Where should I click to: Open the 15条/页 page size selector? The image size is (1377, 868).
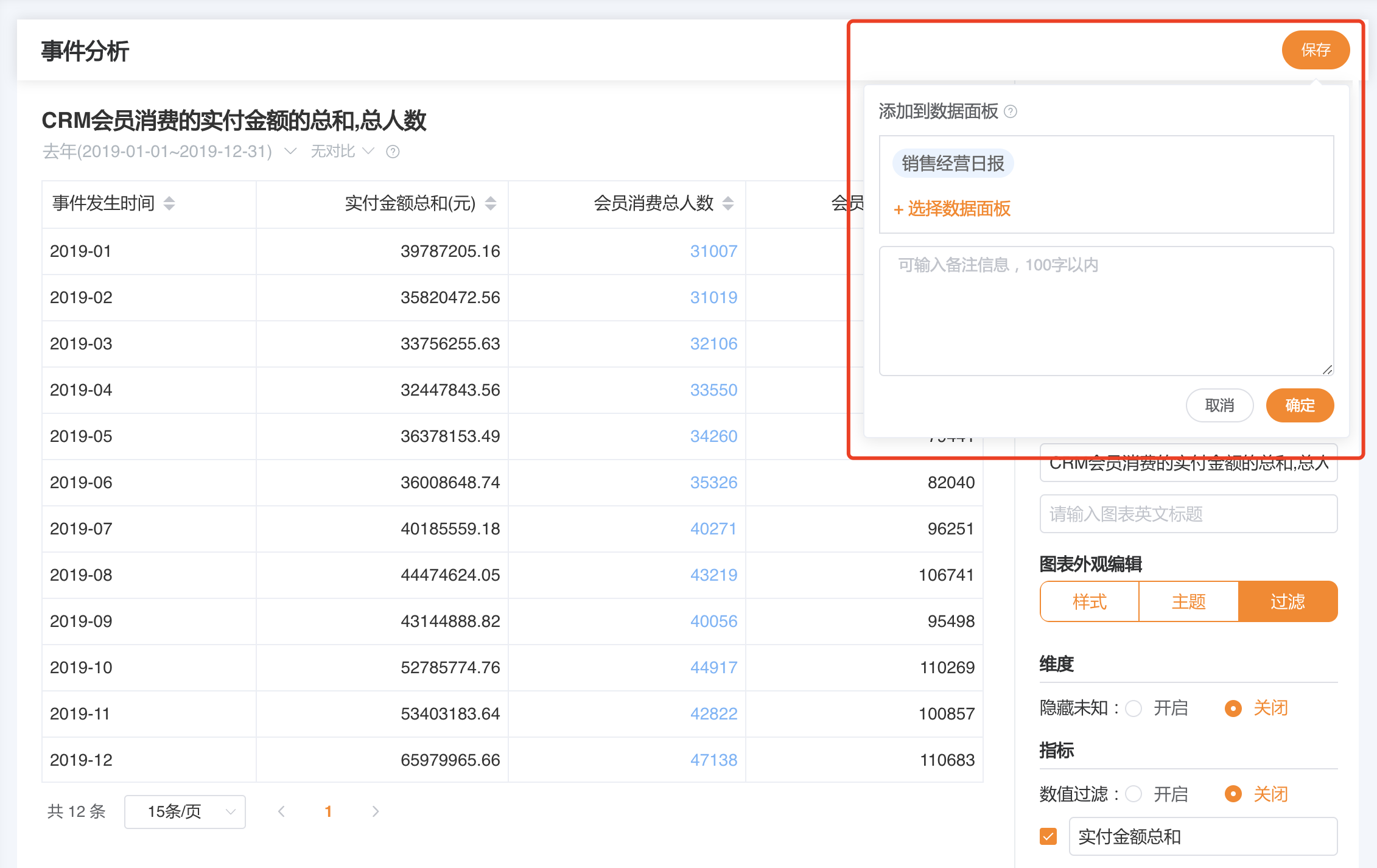pyautogui.click(x=184, y=811)
